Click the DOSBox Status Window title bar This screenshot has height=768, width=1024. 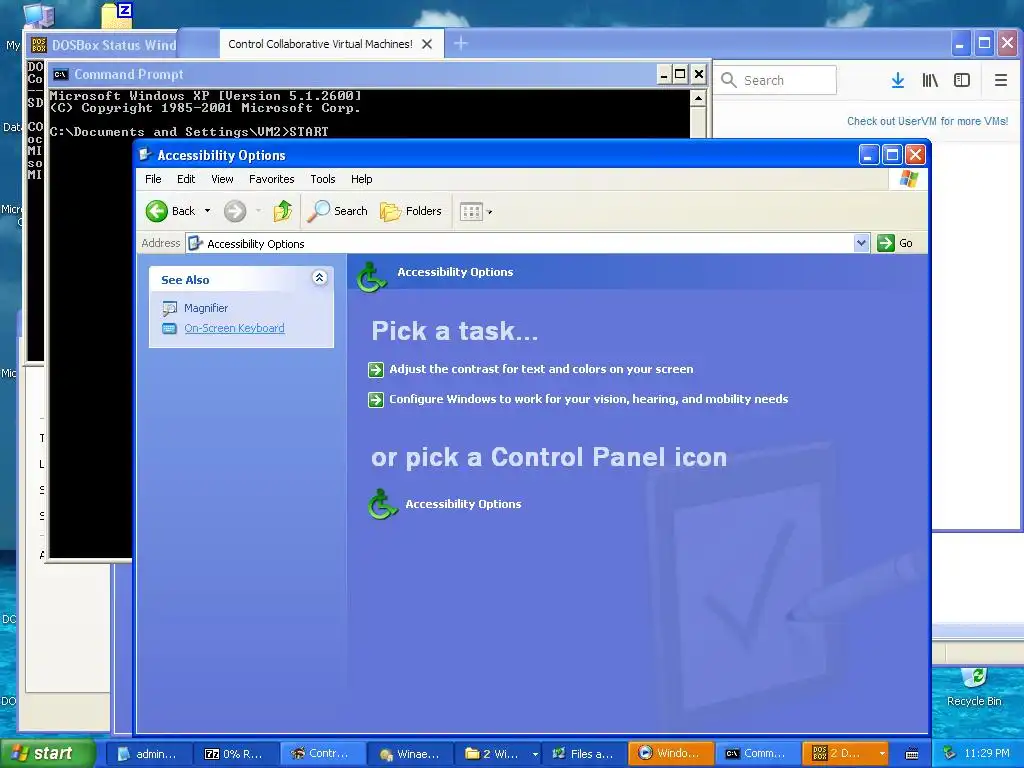pos(104,45)
